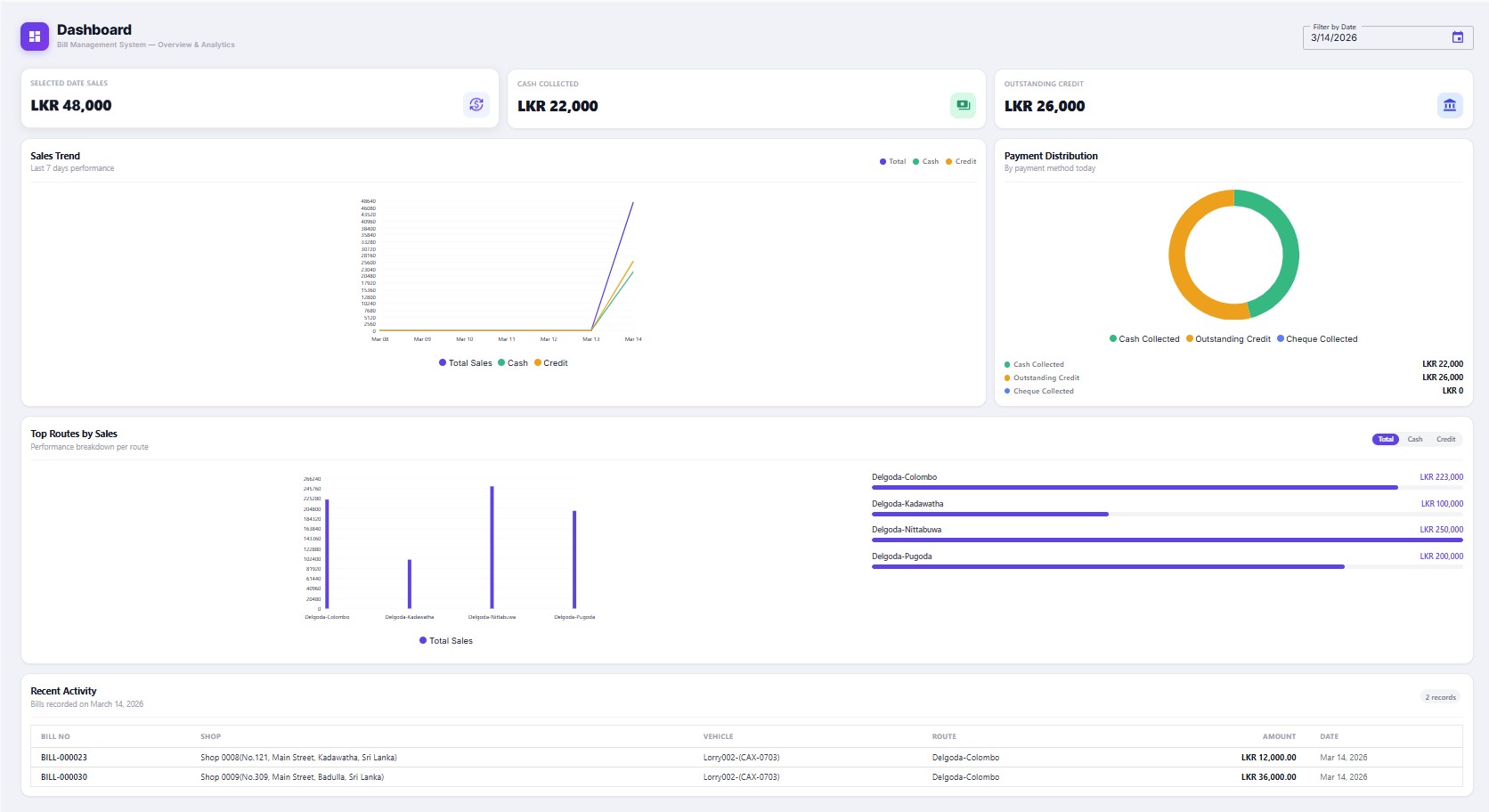Click Cash Collected in the donut chart legend

tap(1144, 338)
